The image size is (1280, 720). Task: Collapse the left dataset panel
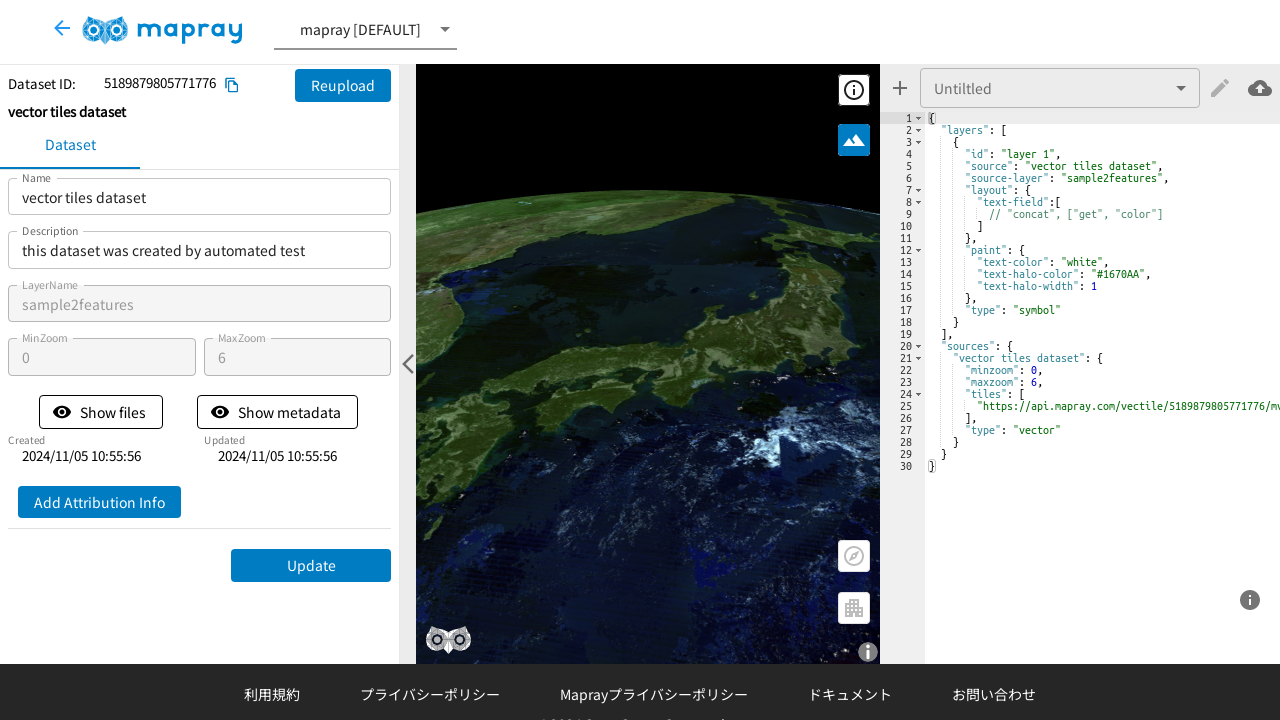click(x=407, y=364)
